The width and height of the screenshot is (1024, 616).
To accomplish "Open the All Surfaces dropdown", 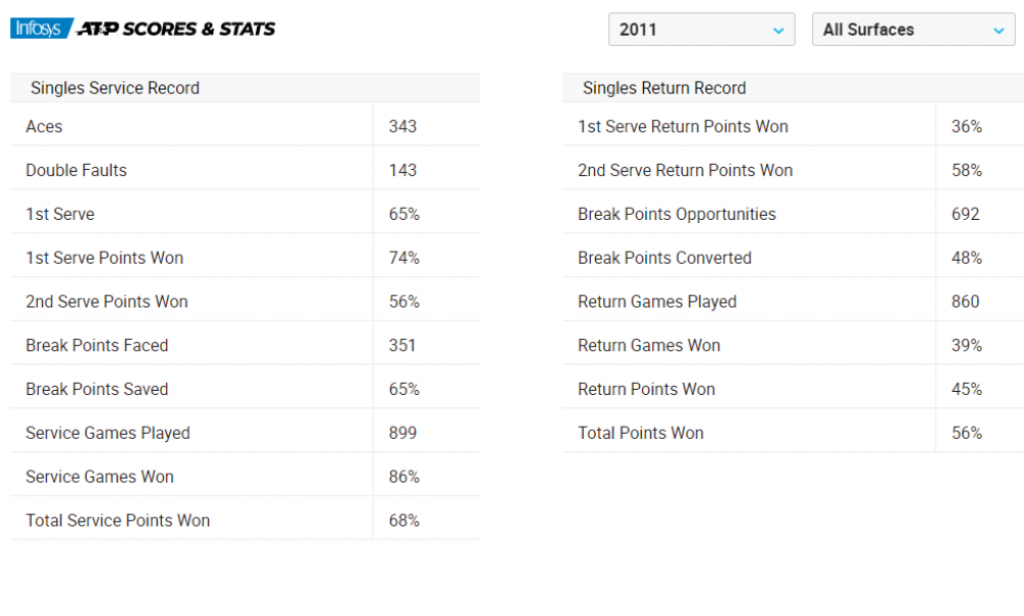I will 913,30.
